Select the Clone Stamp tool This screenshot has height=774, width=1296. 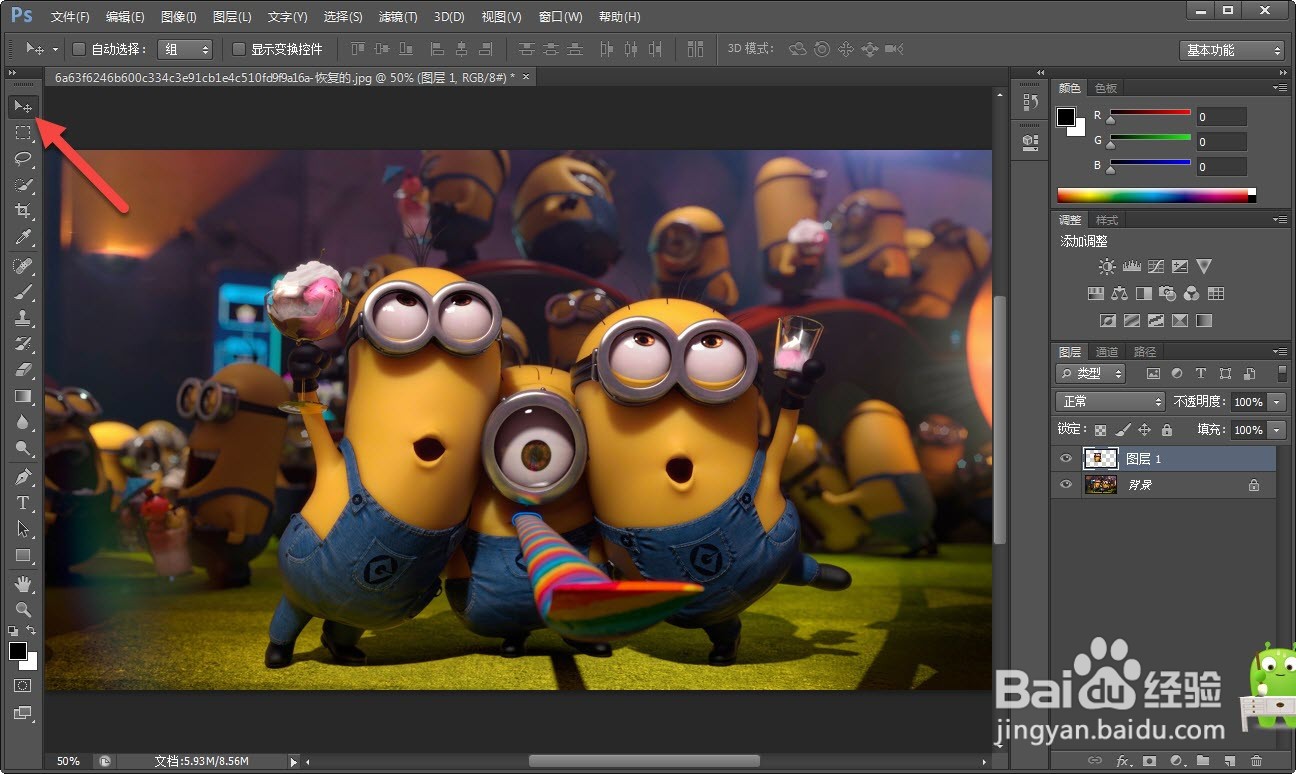click(x=23, y=318)
